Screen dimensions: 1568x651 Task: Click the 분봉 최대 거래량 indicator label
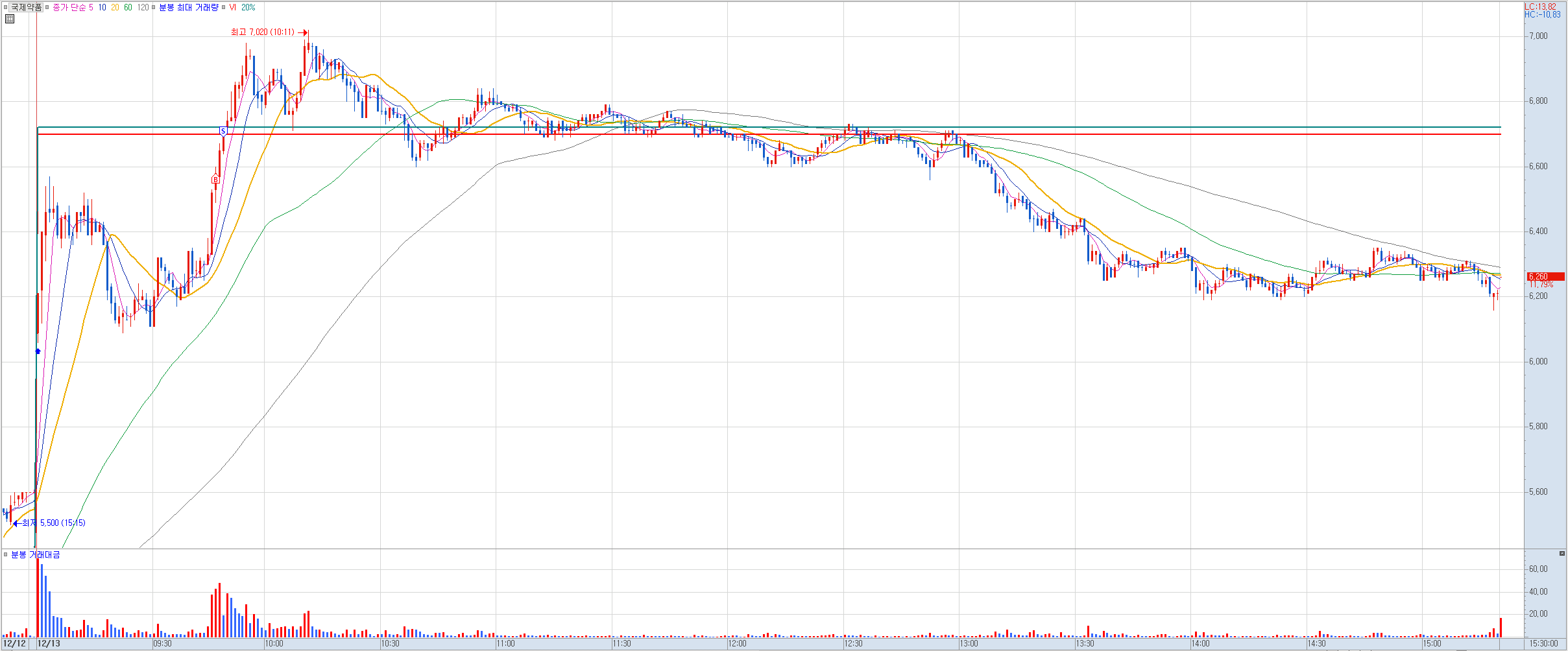[x=189, y=7]
